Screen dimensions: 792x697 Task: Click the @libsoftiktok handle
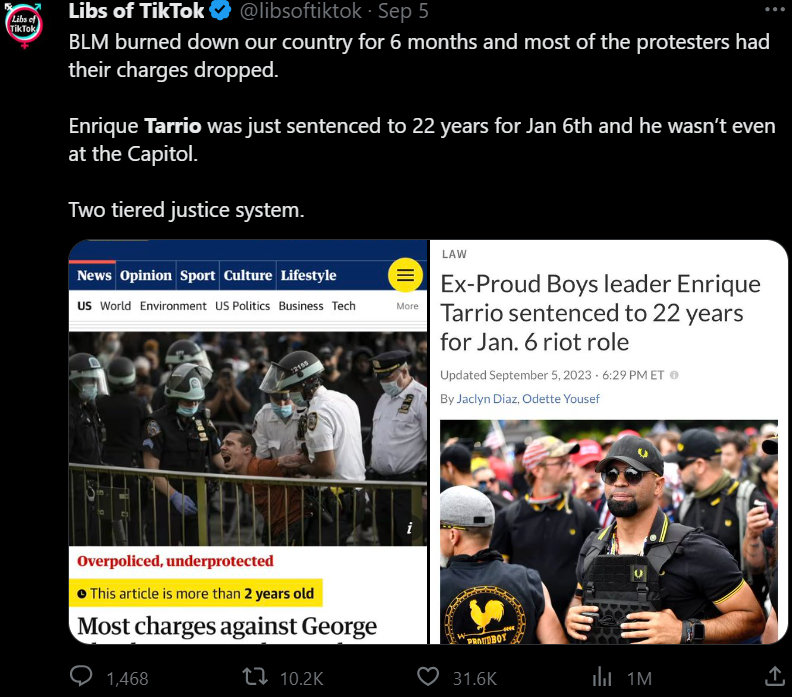[301, 11]
